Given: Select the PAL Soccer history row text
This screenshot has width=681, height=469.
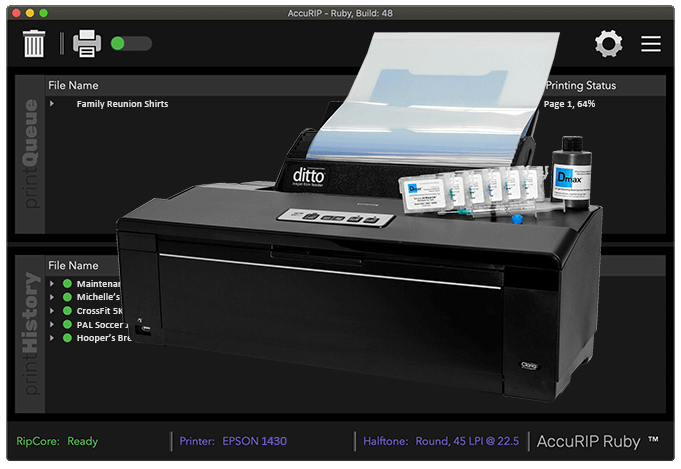Looking at the screenshot, I should tap(102, 325).
